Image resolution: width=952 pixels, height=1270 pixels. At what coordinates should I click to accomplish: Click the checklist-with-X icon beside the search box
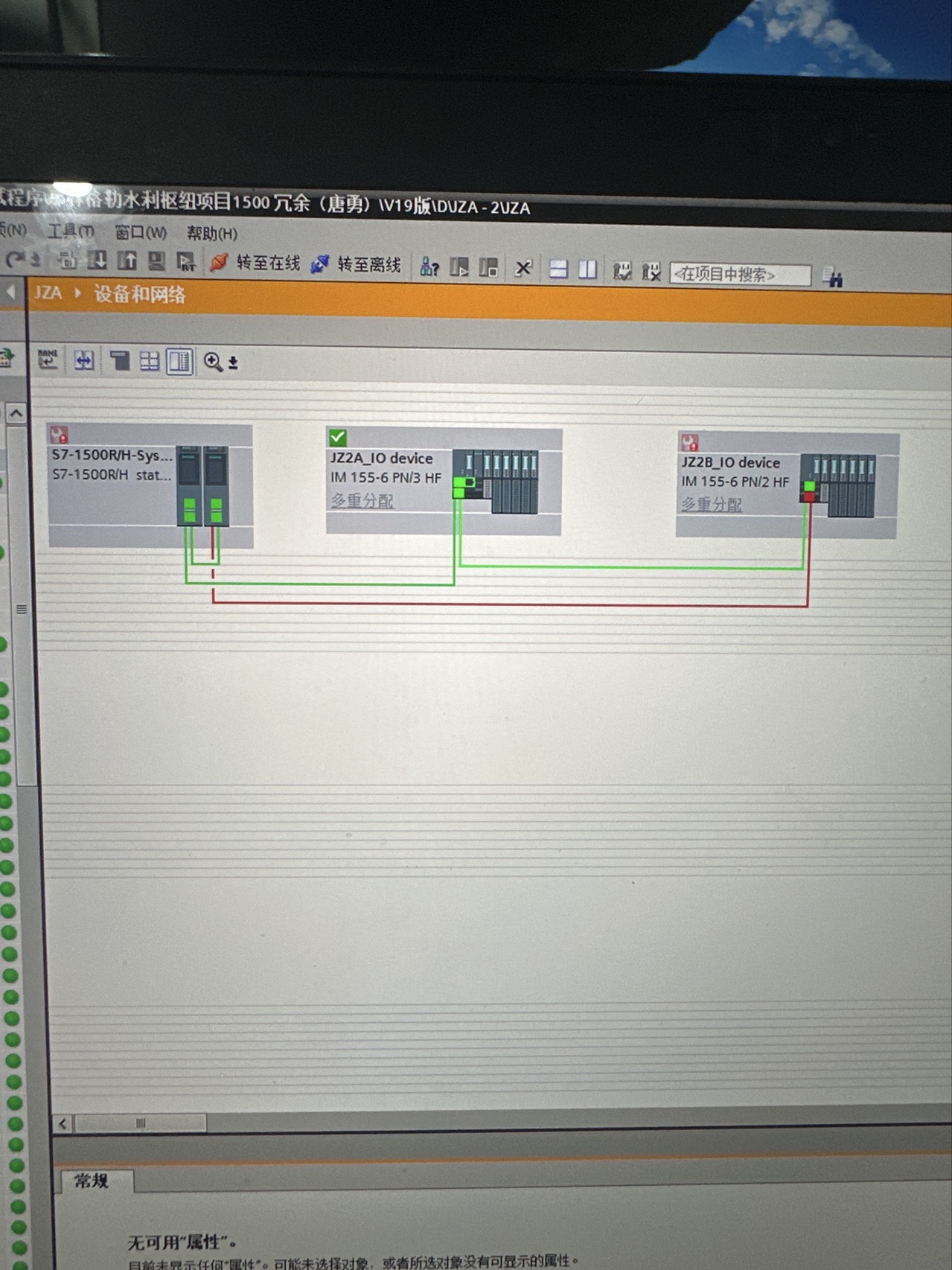pos(651,272)
